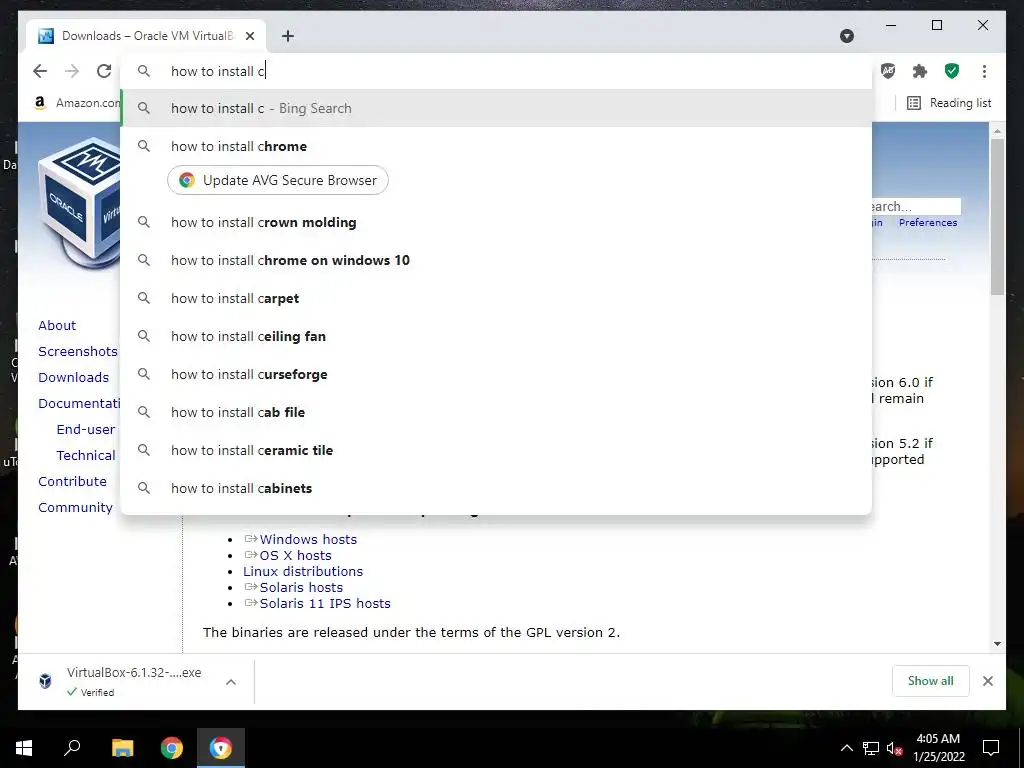Select 'how to install cab file' suggestion

point(496,412)
